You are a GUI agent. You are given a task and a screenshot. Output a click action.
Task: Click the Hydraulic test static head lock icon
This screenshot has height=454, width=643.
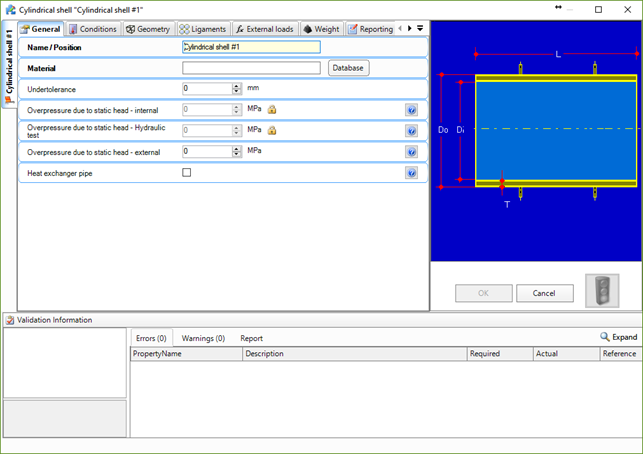pos(272,130)
